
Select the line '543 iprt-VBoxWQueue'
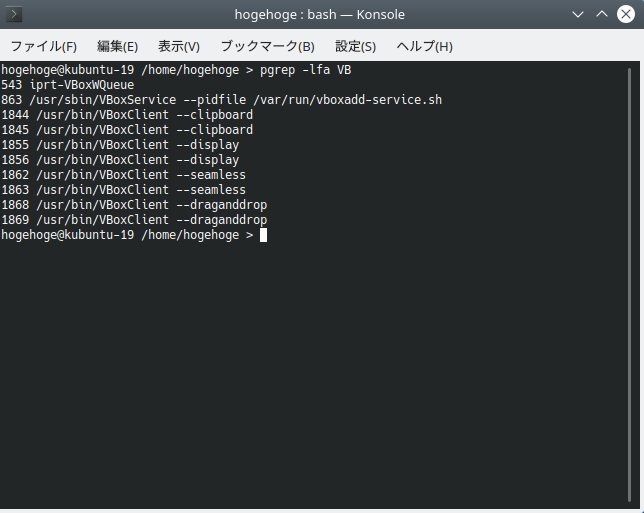tap(68, 85)
